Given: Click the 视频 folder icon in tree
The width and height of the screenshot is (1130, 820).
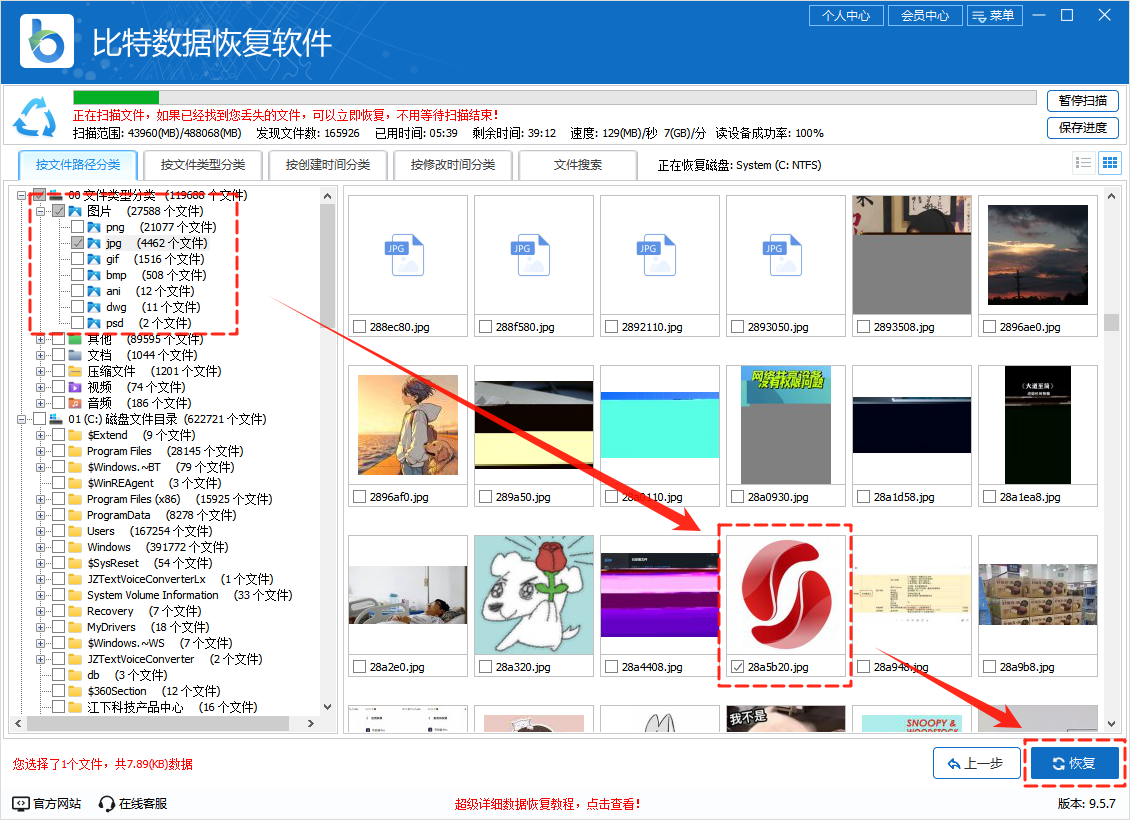Looking at the screenshot, I should tap(75, 387).
